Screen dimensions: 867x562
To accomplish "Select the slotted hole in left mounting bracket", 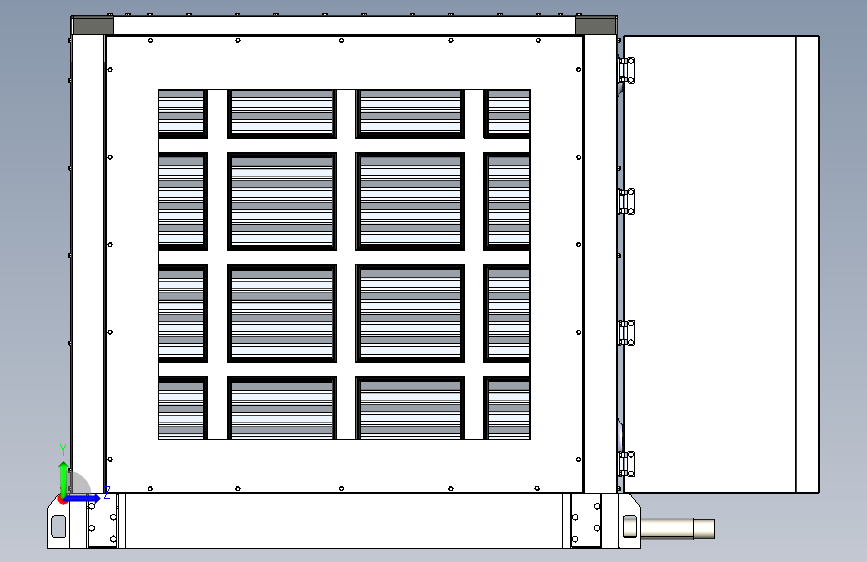I will [58, 526].
